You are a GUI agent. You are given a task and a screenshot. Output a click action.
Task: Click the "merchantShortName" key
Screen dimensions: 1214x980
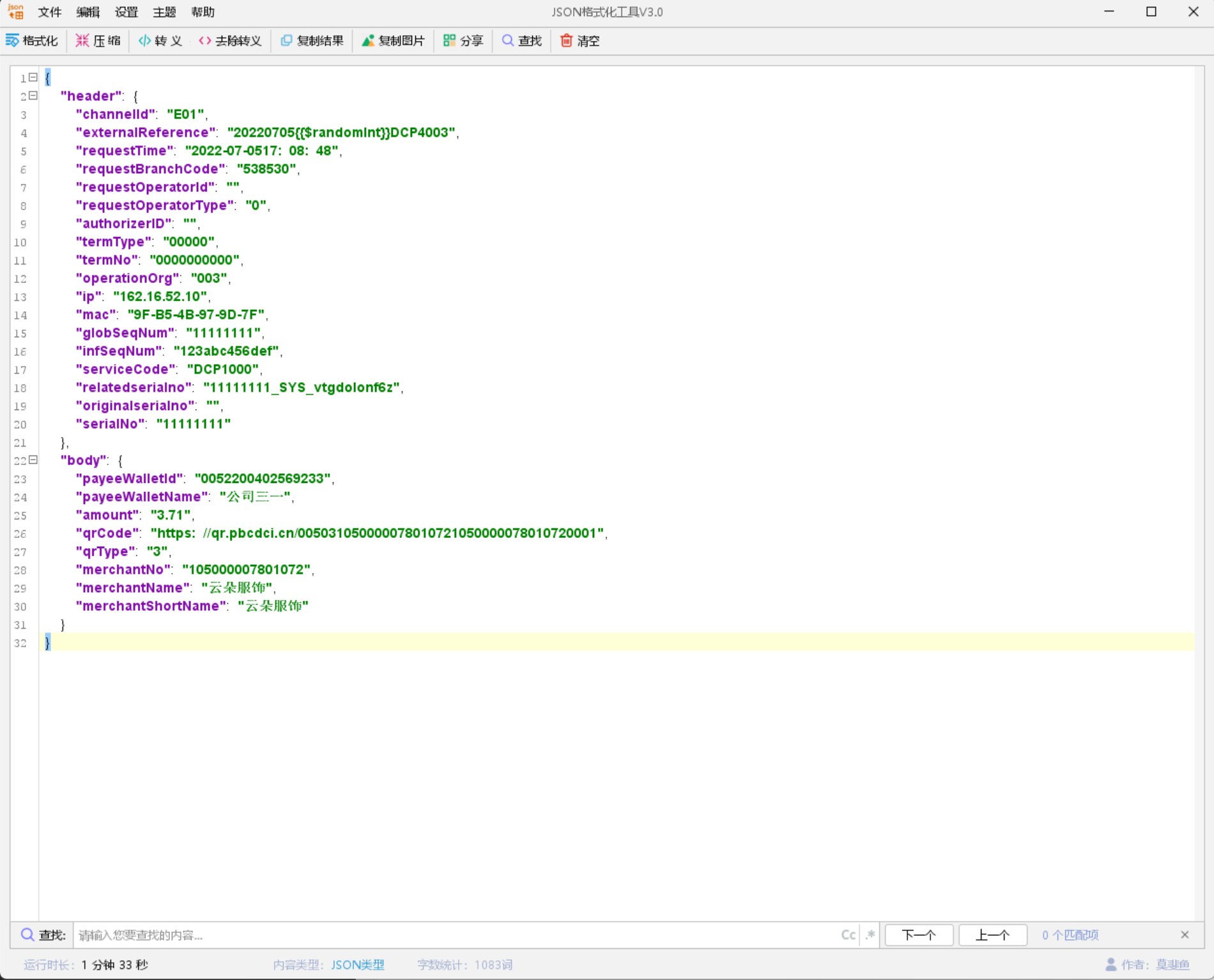pos(151,606)
